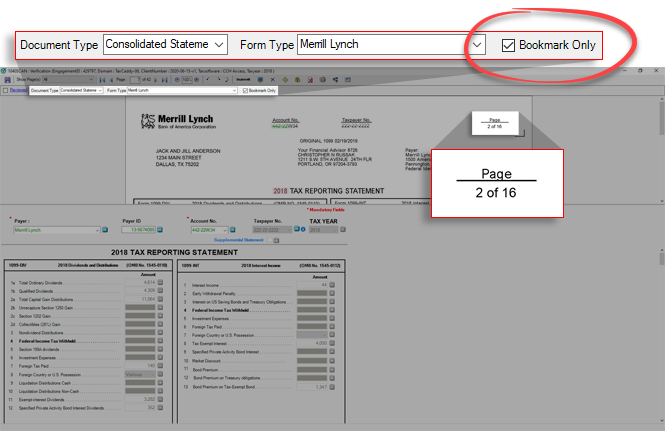
Task: Click the picture icon ending the toolbar
Action: coord(348,80)
